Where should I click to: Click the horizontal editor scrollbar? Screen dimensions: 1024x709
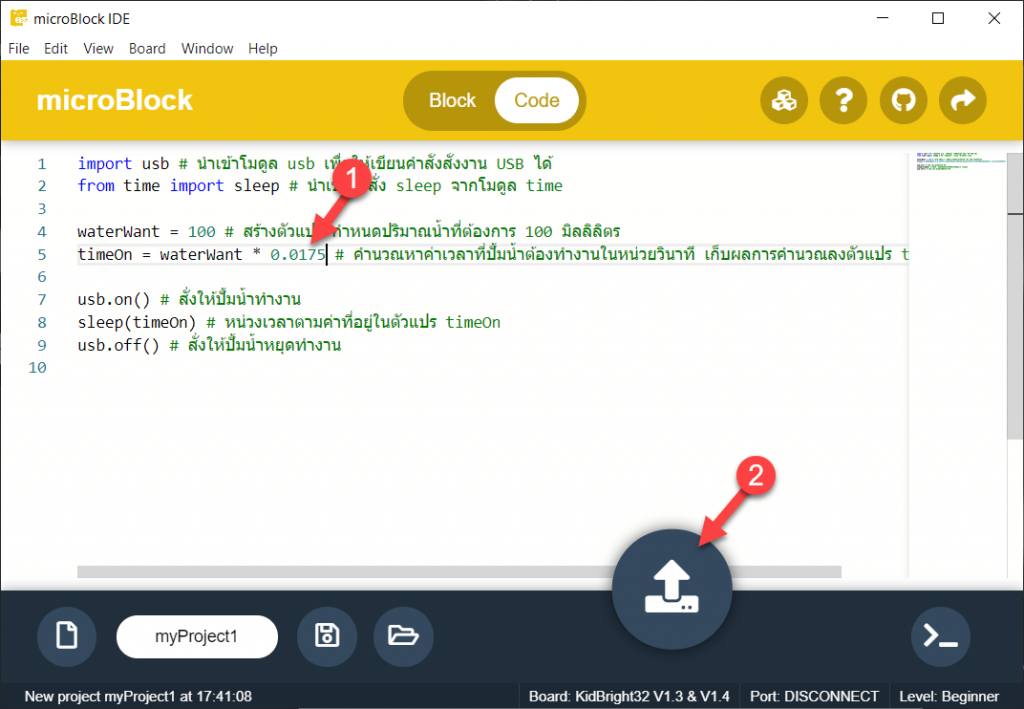click(458, 572)
